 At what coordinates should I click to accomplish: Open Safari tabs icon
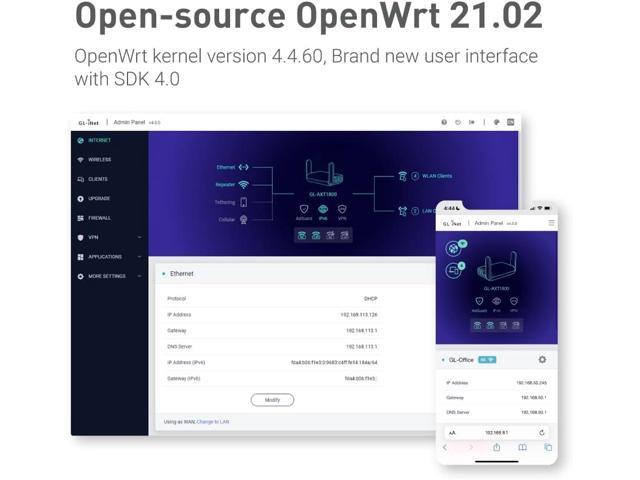pos(548,448)
